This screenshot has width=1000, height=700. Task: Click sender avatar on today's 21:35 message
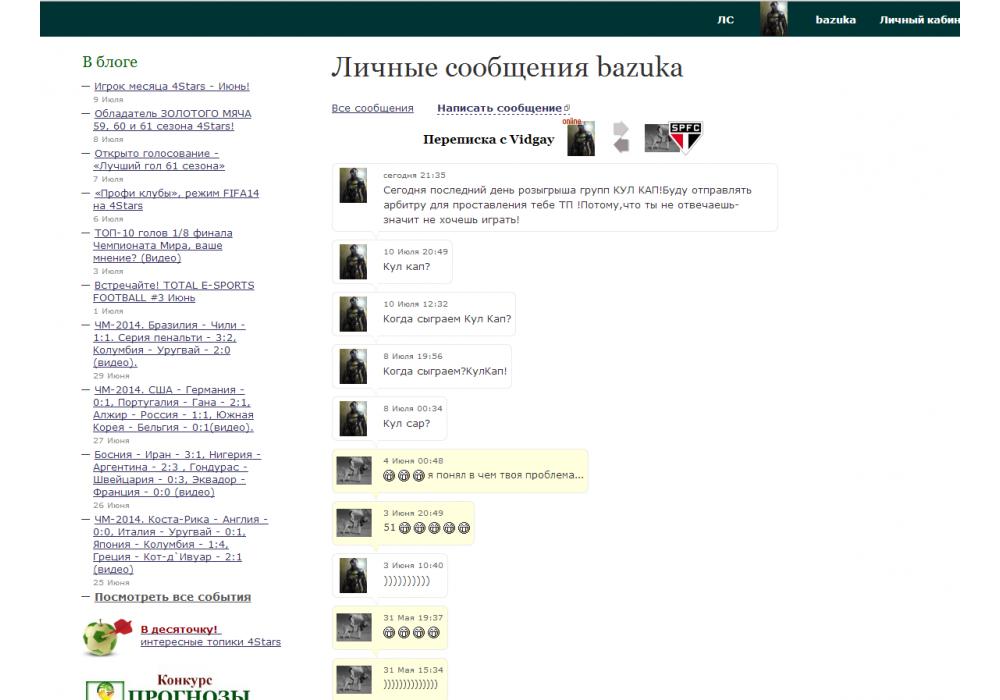(x=353, y=186)
